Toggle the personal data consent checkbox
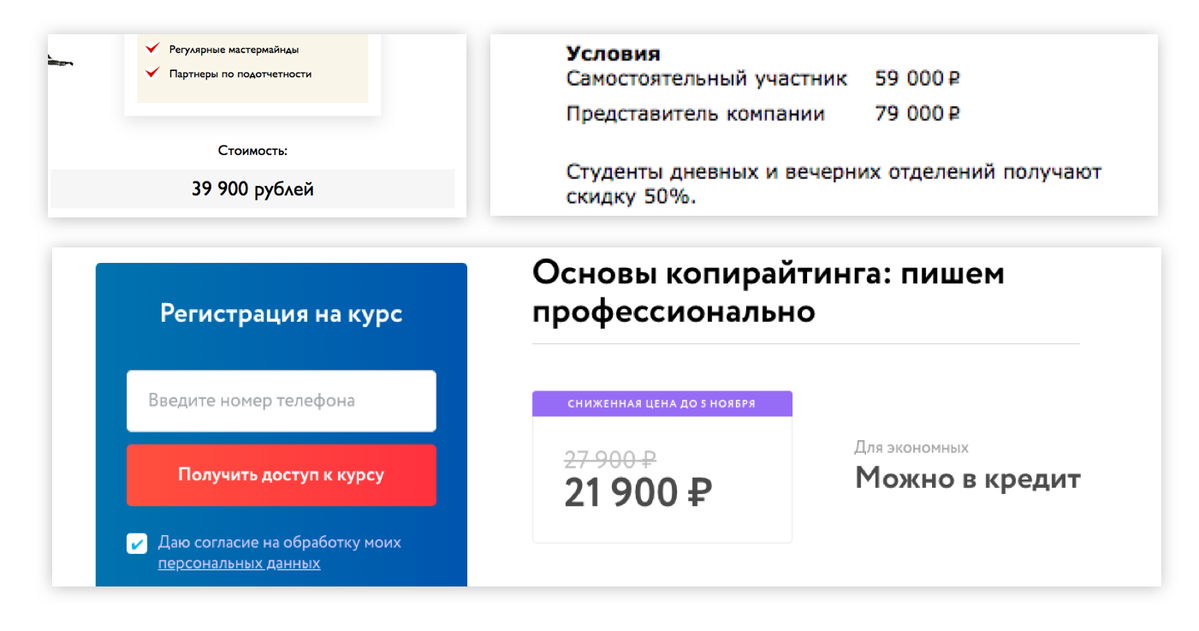 [137, 544]
